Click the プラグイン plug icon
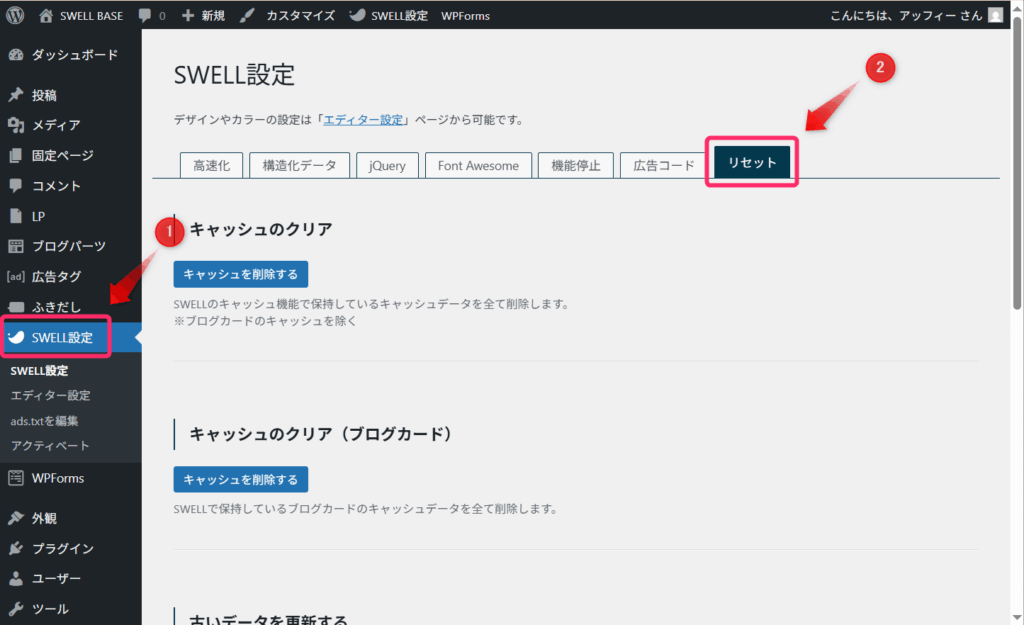 16,548
